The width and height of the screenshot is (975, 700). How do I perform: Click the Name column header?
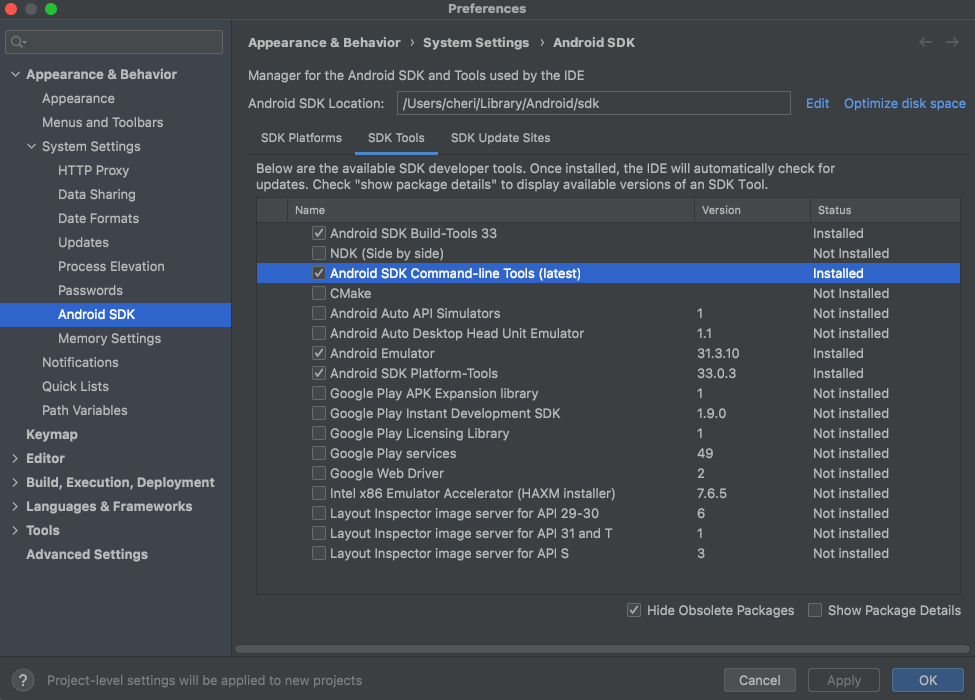pyautogui.click(x=491, y=210)
